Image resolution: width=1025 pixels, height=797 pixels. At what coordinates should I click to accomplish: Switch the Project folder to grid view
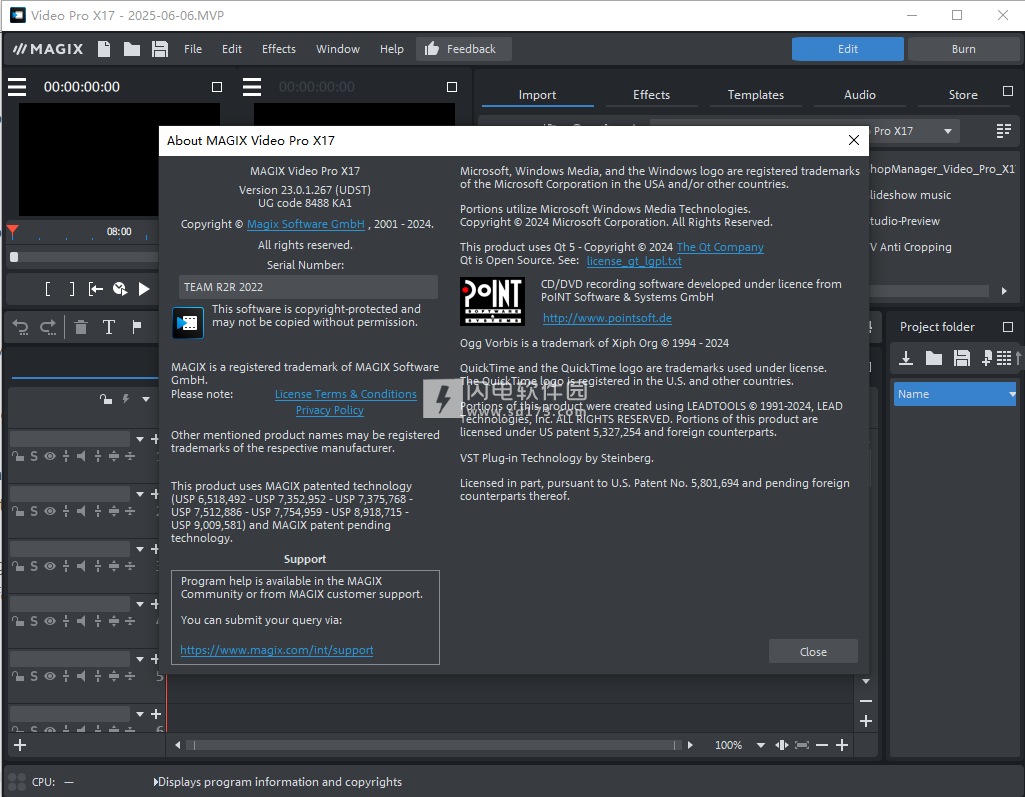[1004, 358]
